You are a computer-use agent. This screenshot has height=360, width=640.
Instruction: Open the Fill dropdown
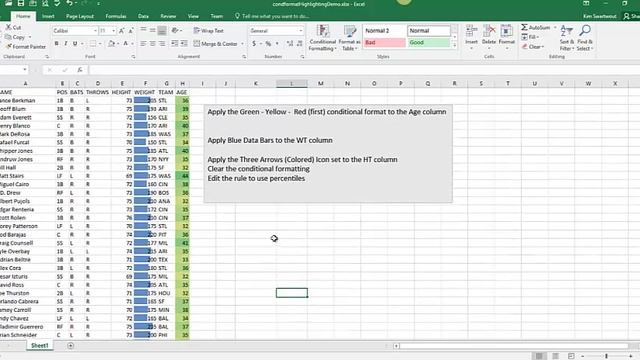pyautogui.click(x=530, y=37)
